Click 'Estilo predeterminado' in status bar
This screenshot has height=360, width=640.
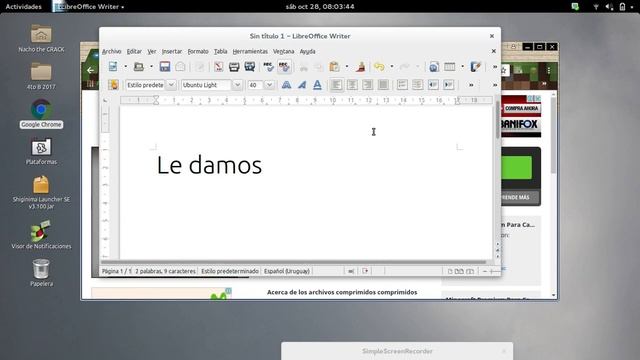point(230,271)
